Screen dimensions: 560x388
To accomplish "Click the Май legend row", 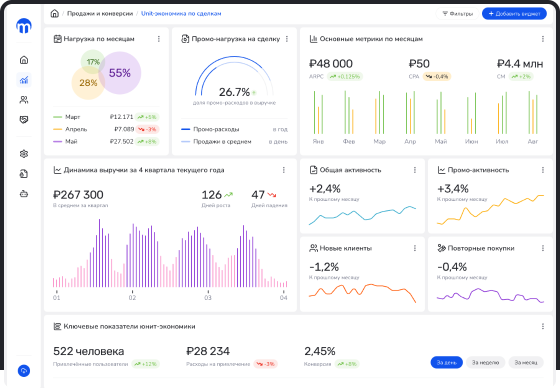I will point(106,141).
